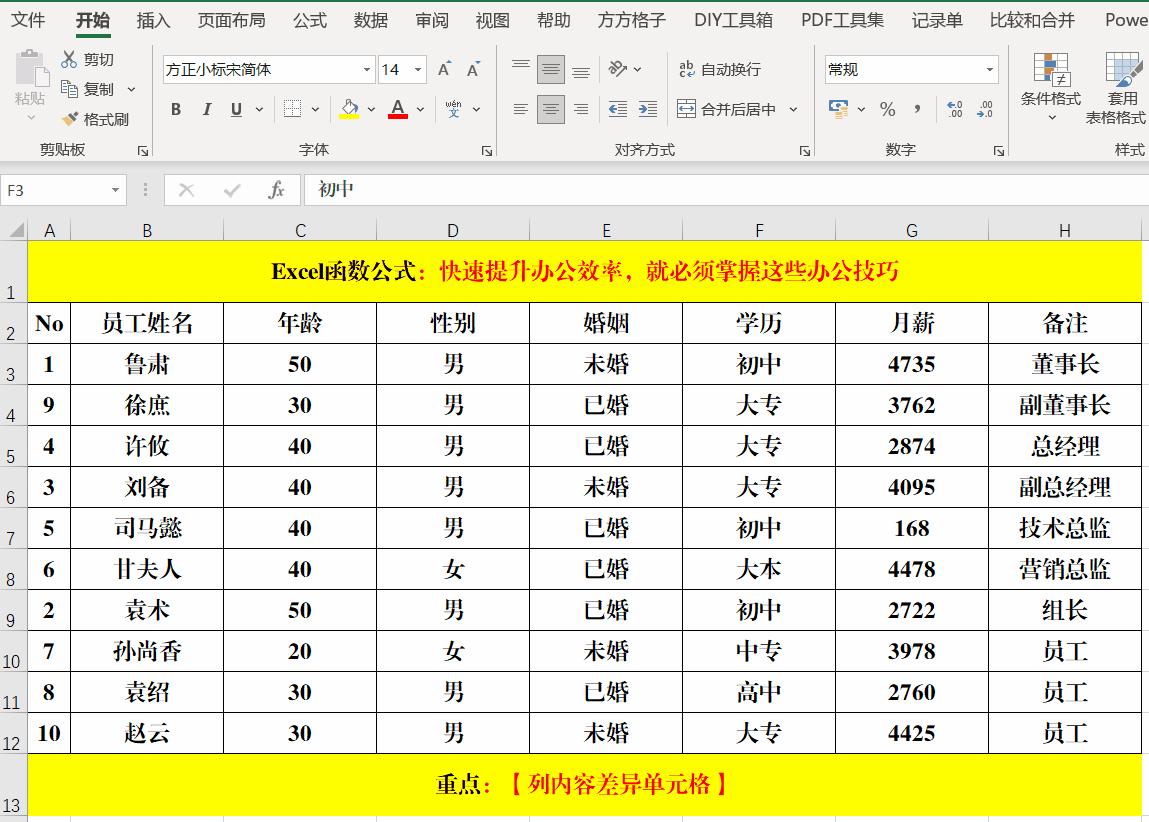Click the percent style % icon
The height and width of the screenshot is (822, 1149).
[x=886, y=110]
